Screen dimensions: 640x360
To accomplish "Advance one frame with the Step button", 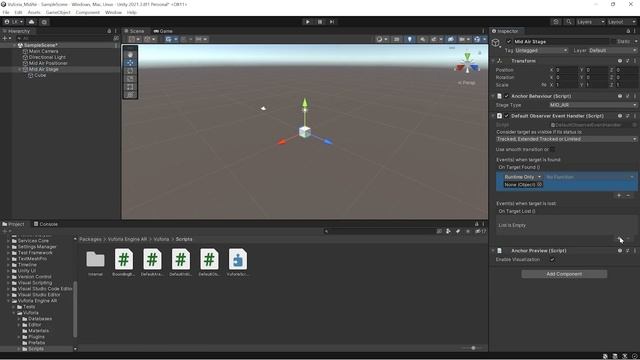I will tap(332, 22).
